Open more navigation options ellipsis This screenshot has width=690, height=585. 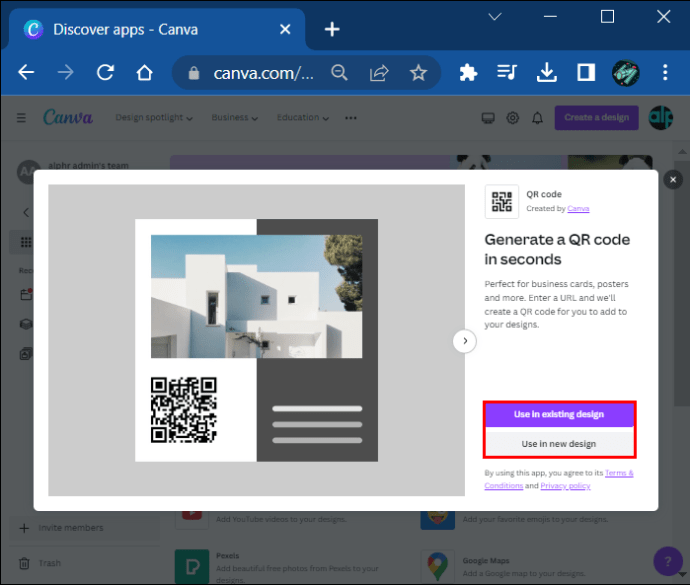[x=351, y=118]
